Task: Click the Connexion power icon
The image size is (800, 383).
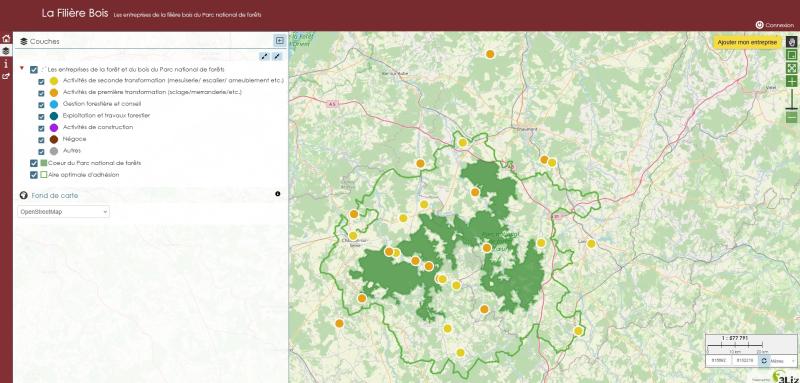Action: (759, 24)
